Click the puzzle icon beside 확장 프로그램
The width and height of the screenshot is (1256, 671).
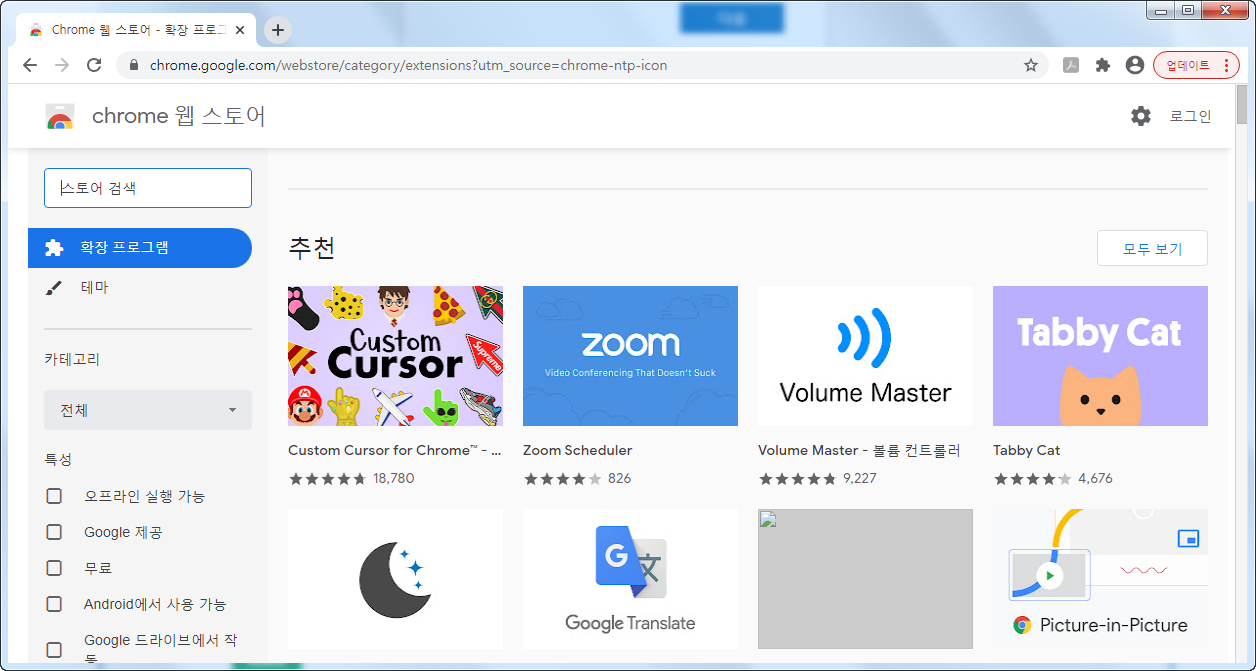(x=55, y=248)
